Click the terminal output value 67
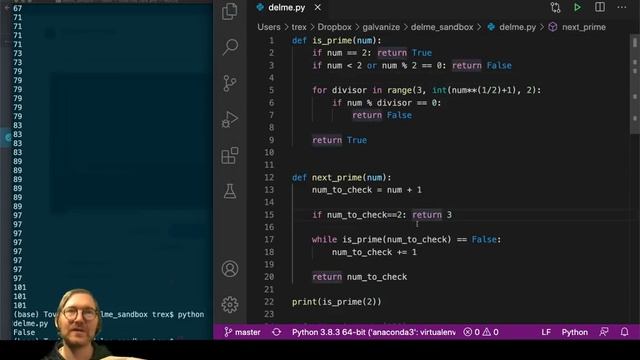 coord(17,8)
